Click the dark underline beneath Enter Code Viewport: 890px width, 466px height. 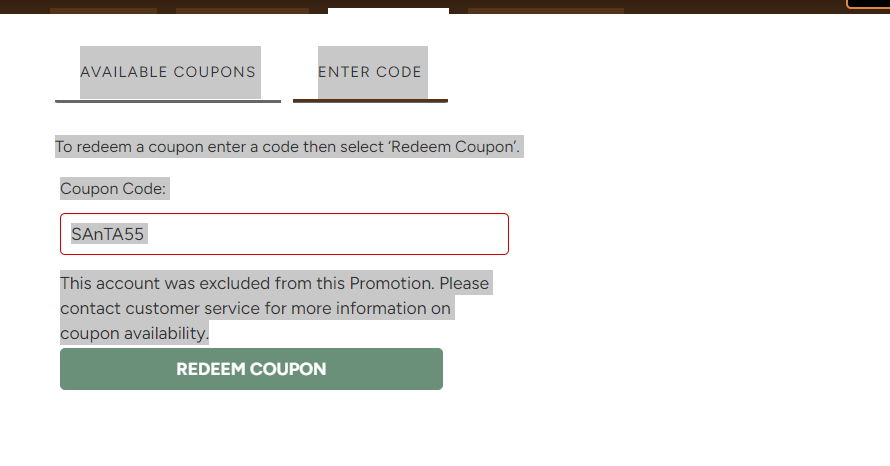[x=370, y=101]
